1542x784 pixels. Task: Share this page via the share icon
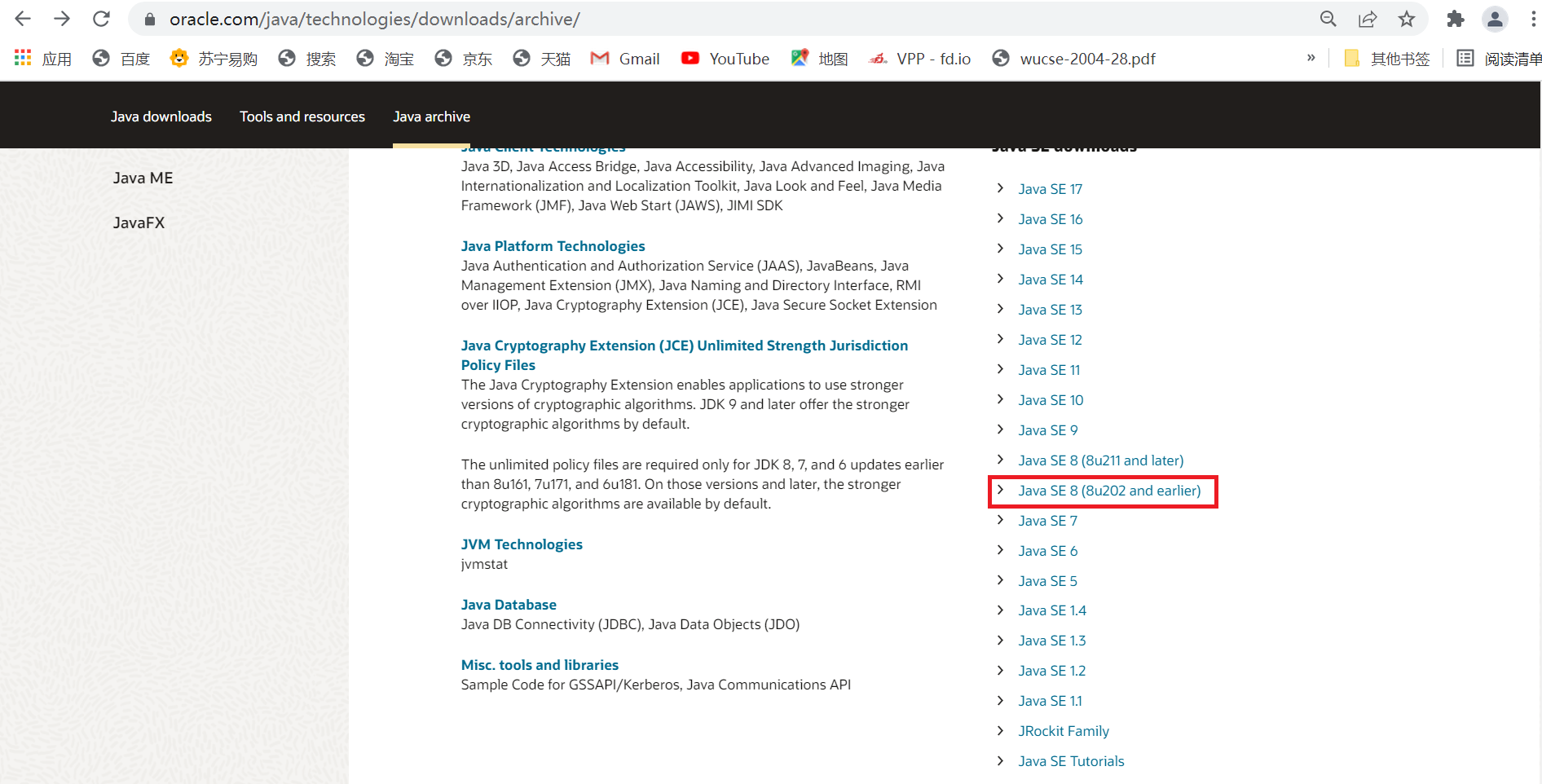(1368, 19)
